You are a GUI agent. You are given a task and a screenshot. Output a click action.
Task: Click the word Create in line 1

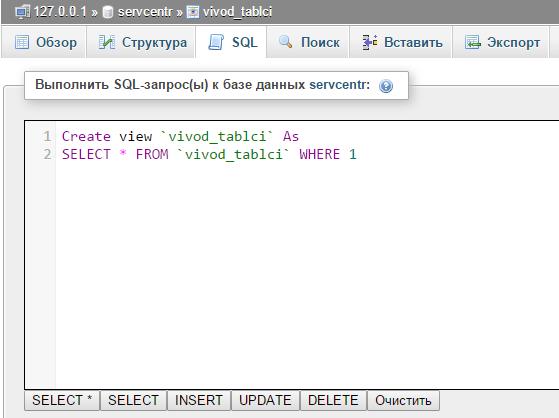click(86, 136)
